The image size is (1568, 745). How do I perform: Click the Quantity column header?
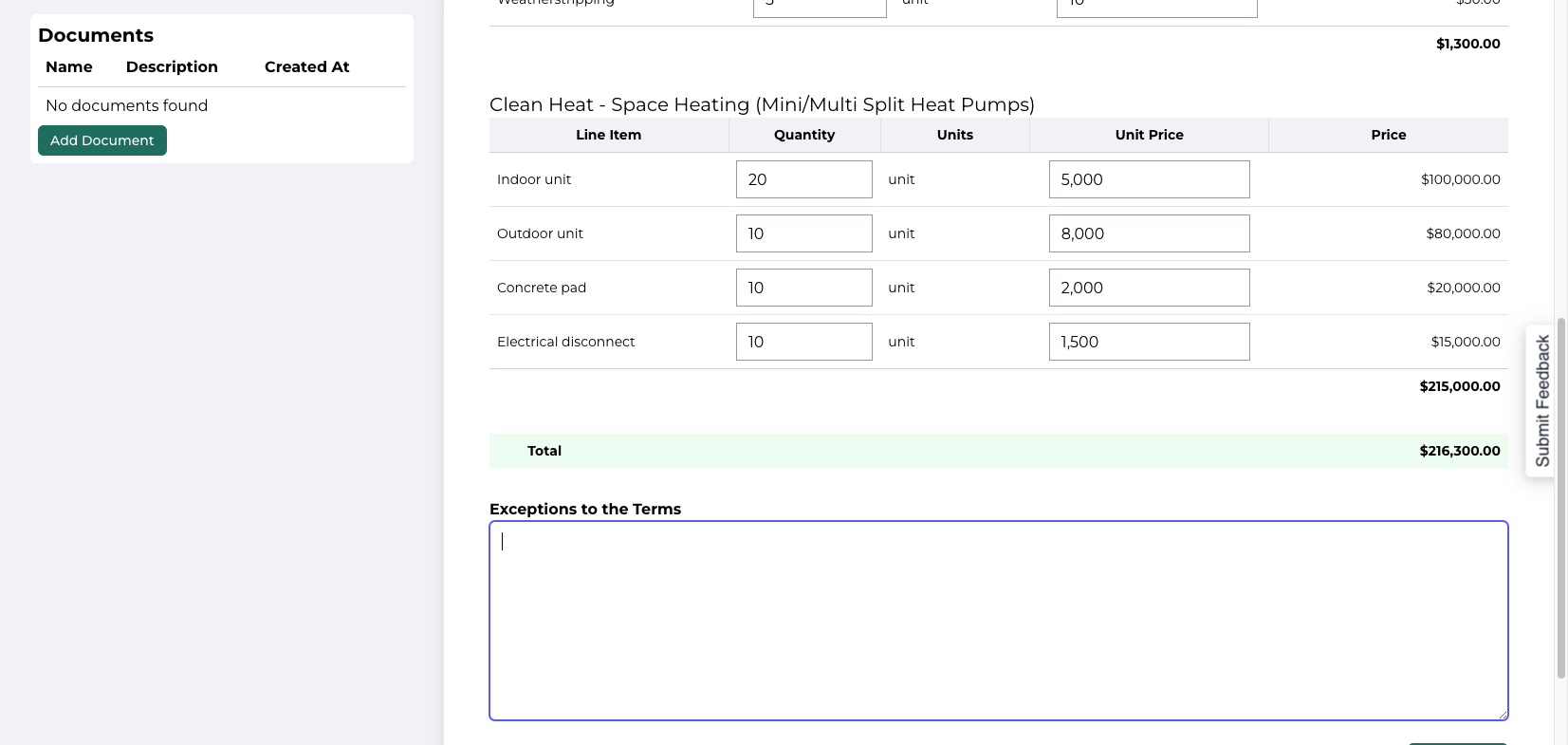804,135
